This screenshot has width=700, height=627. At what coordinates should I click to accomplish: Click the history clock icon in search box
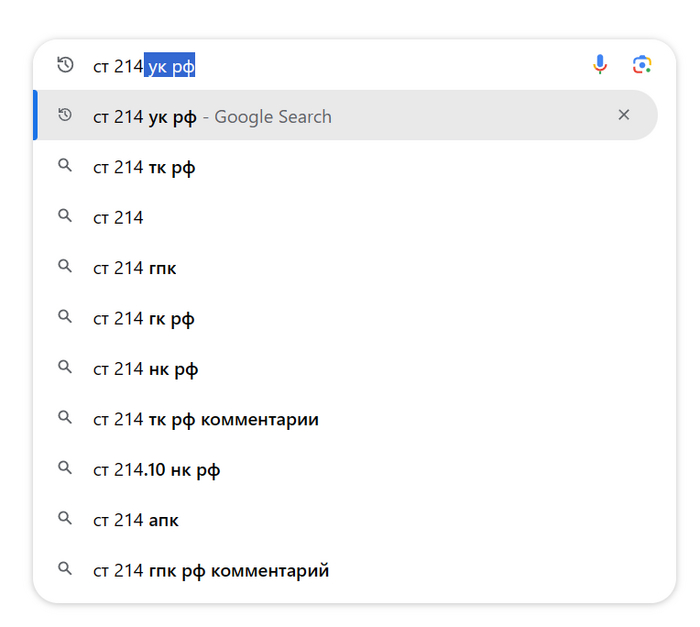(x=65, y=65)
